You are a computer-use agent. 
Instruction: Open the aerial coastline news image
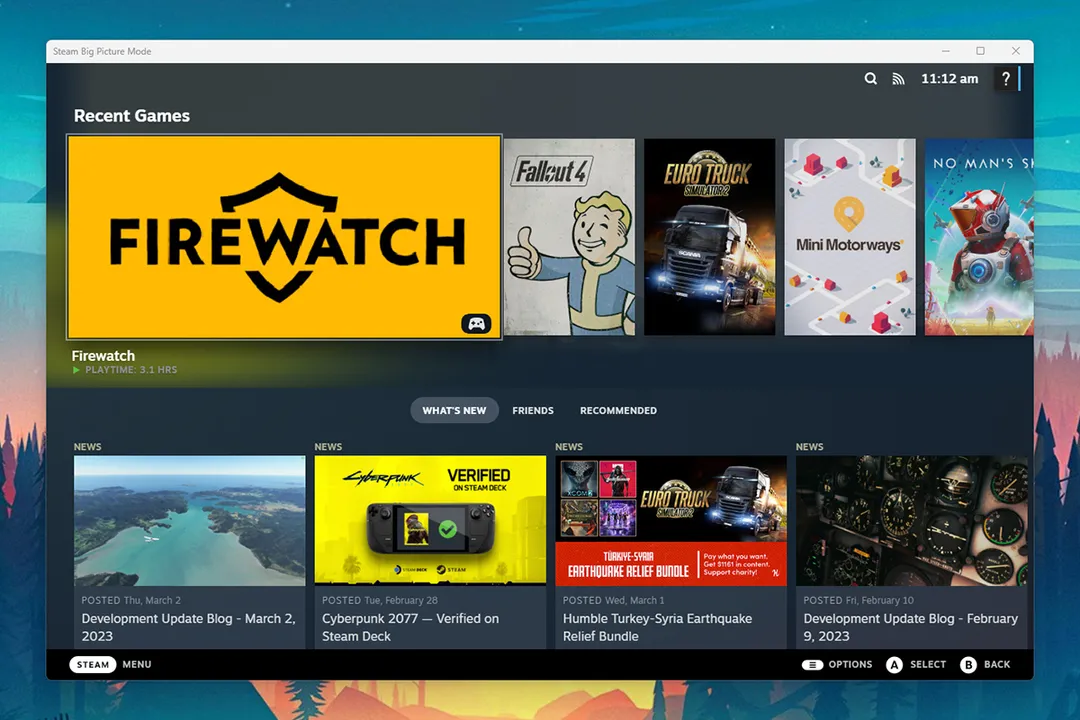[x=189, y=521]
